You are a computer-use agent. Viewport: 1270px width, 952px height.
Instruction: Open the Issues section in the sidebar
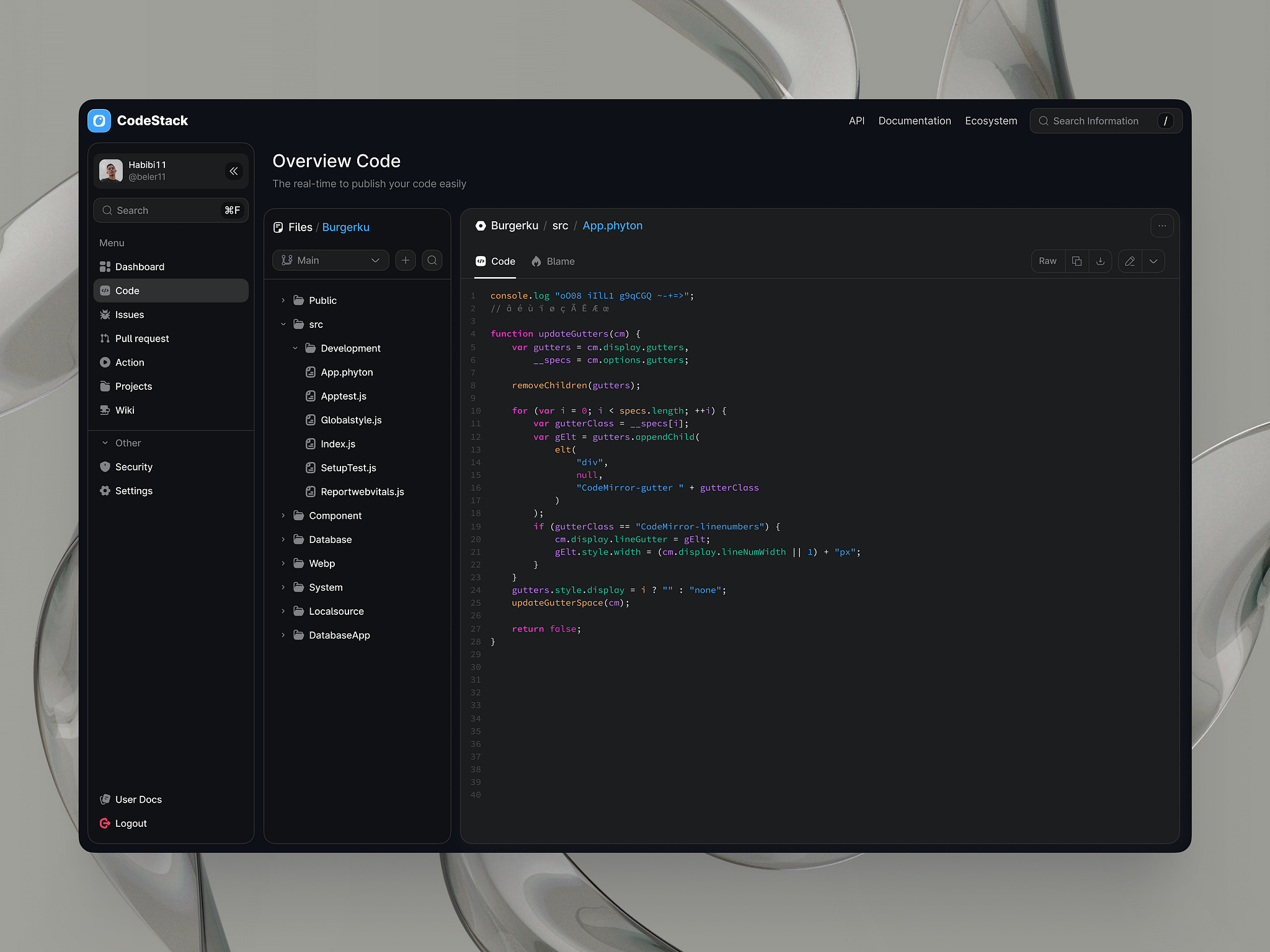[130, 314]
